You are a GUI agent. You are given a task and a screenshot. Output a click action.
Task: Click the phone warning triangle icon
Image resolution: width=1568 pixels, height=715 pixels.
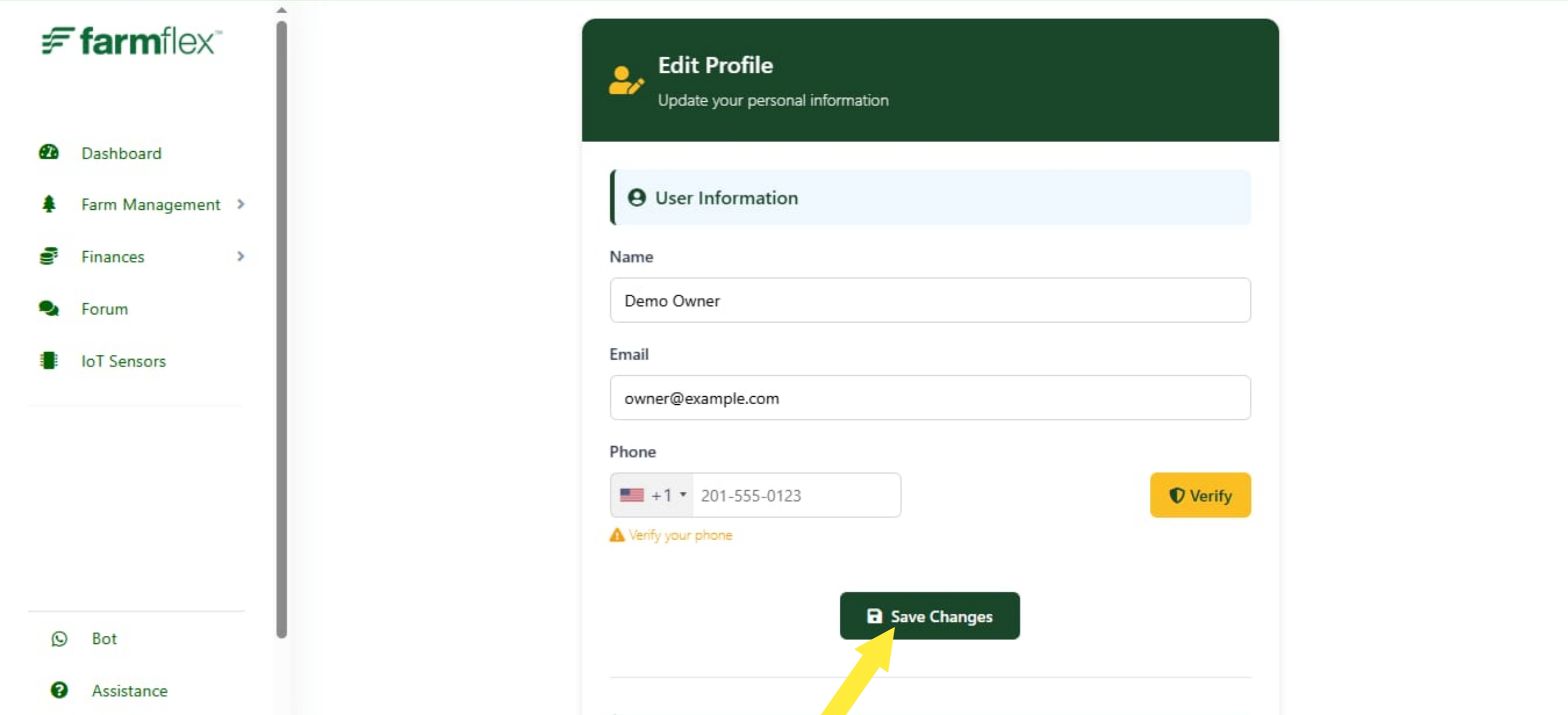pyautogui.click(x=617, y=535)
